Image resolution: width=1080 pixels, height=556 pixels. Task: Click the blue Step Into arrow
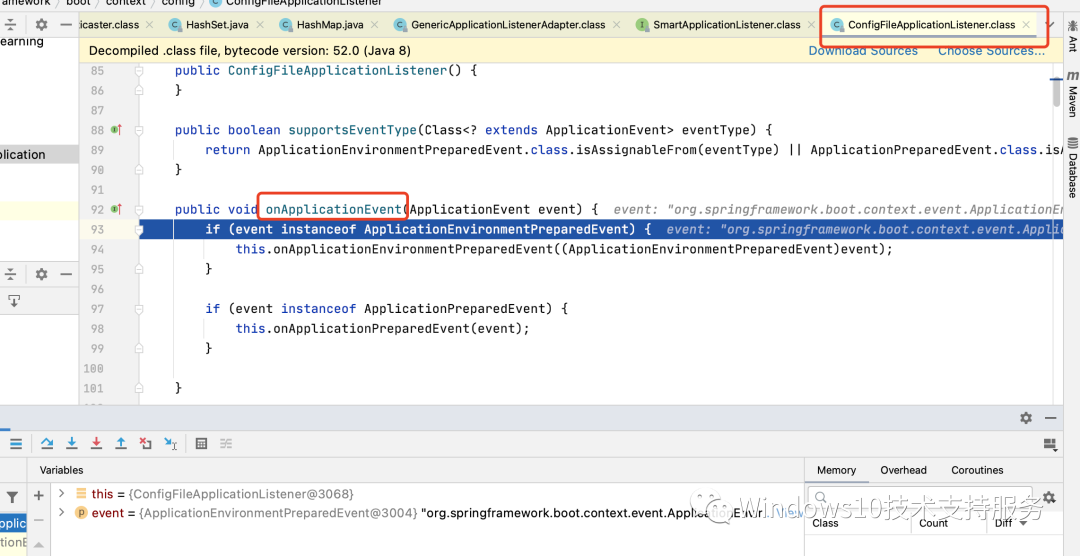click(x=72, y=444)
